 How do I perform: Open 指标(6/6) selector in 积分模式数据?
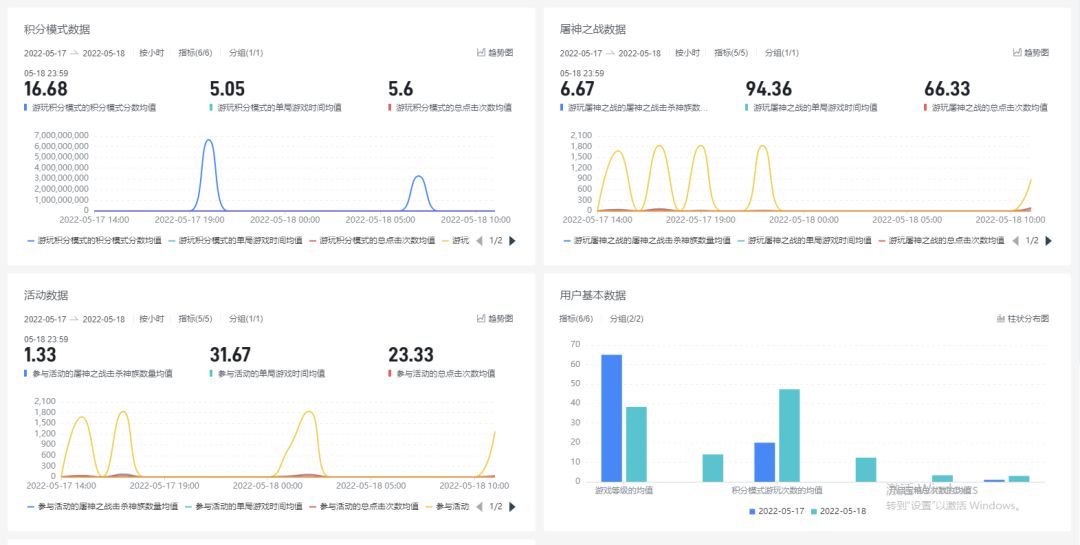pos(195,52)
